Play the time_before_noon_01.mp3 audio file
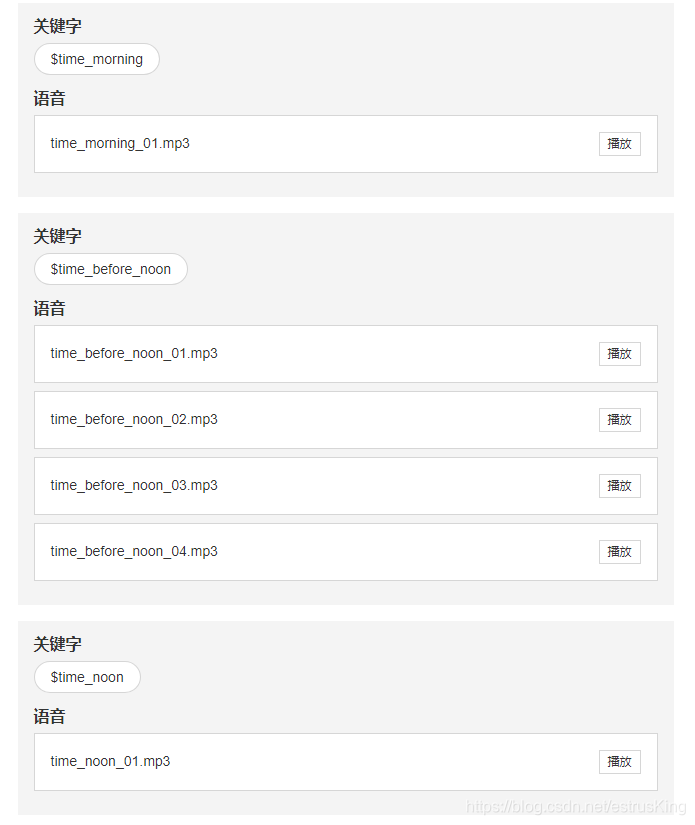 click(619, 354)
